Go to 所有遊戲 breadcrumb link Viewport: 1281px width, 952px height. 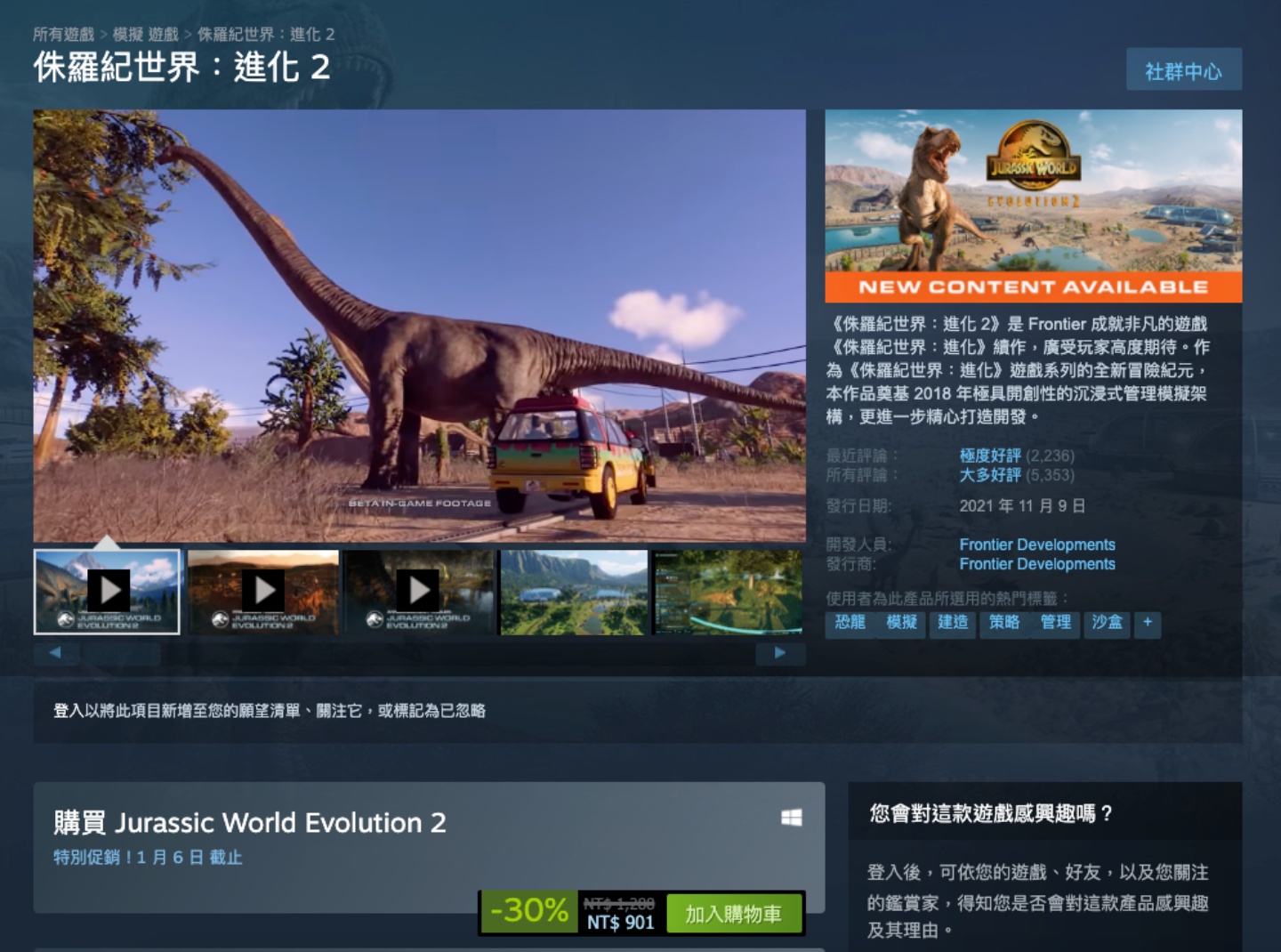coord(63,35)
